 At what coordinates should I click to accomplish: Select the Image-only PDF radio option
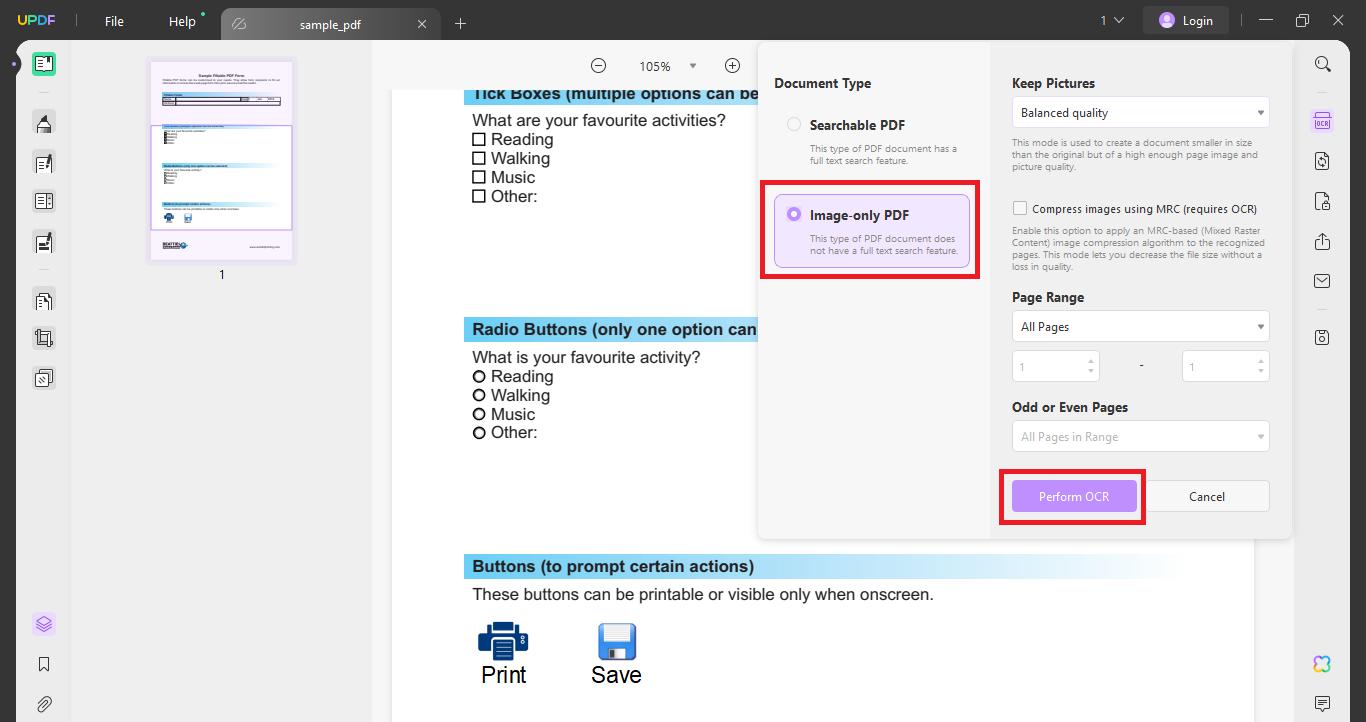tap(793, 214)
